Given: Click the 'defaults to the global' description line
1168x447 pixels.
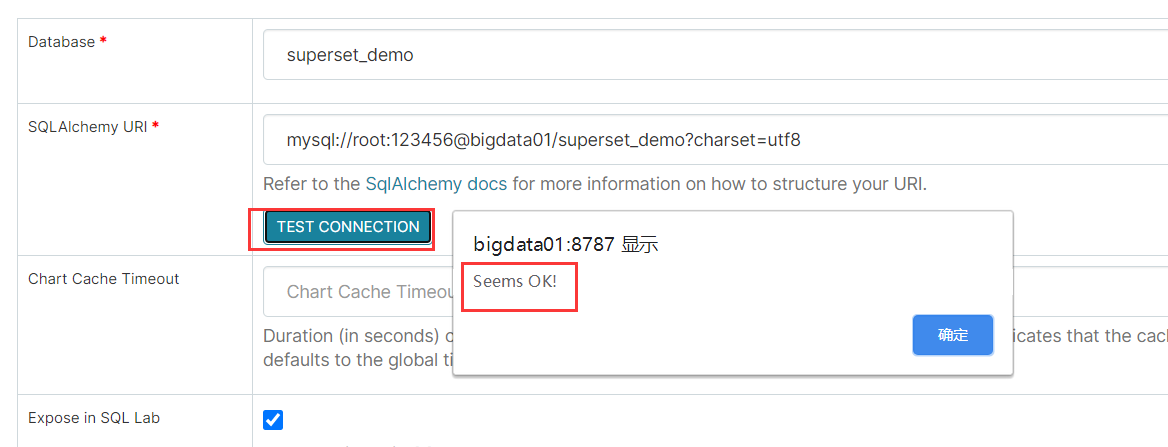Looking at the screenshot, I should 358,358.
